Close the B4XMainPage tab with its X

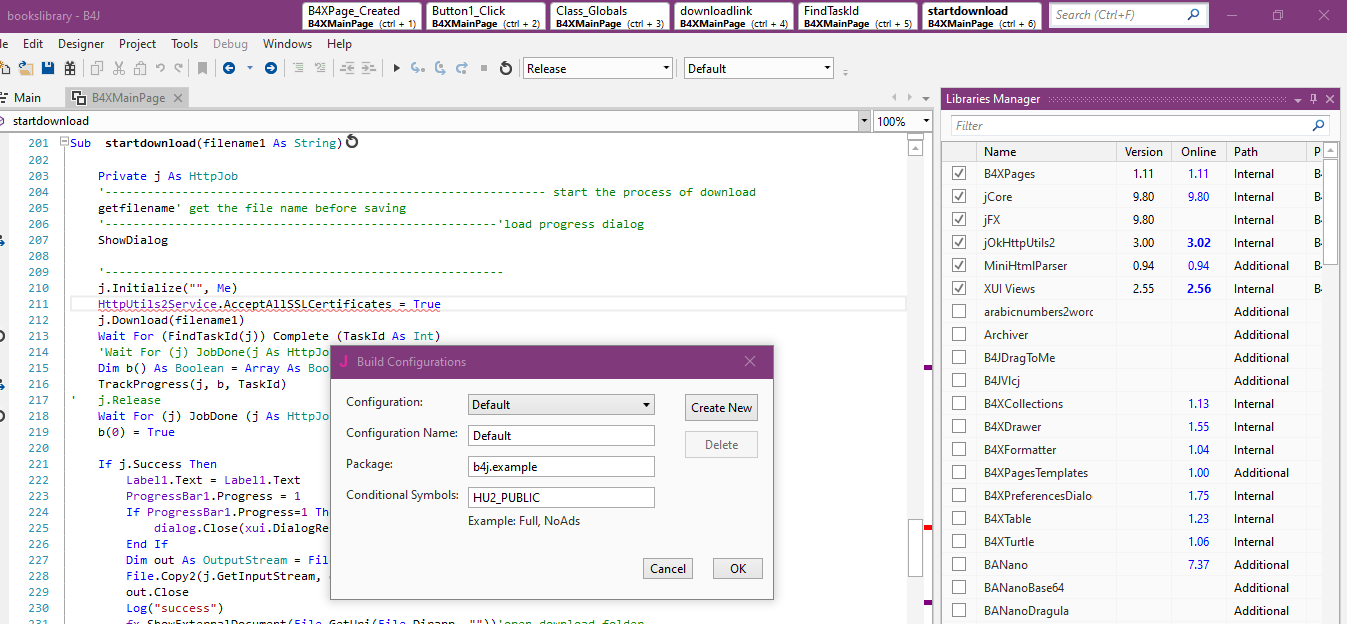[178, 98]
